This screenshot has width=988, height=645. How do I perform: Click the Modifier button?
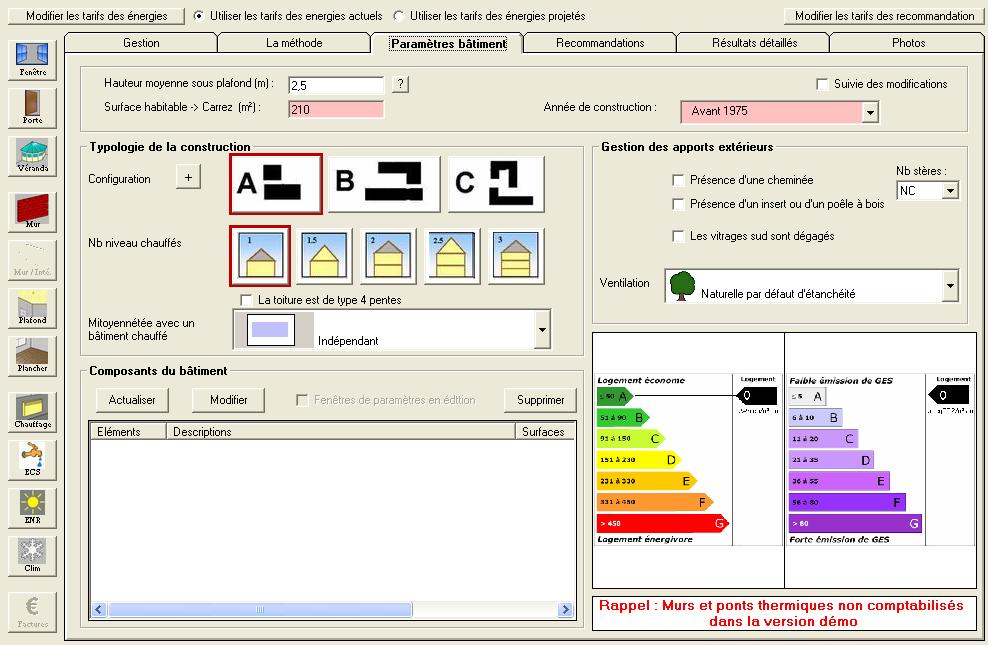click(228, 400)
